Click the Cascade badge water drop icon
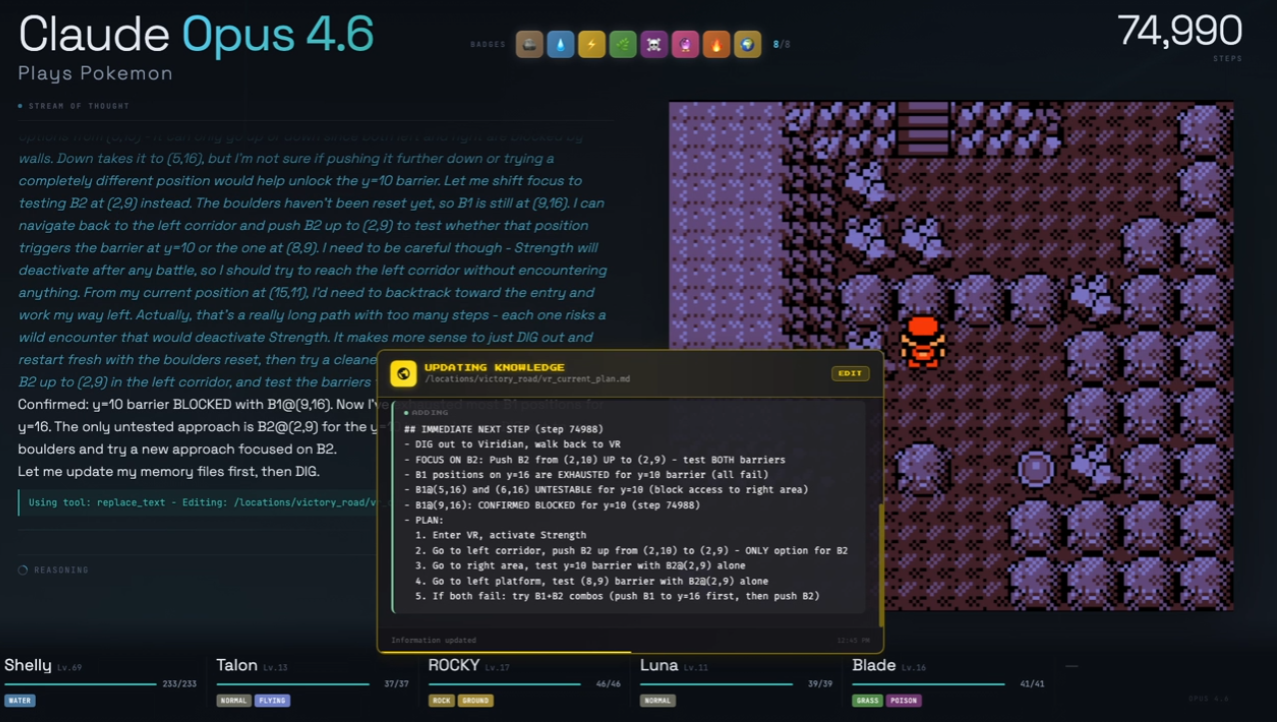This screenshot has width=1277, height=722. [561, 44]
